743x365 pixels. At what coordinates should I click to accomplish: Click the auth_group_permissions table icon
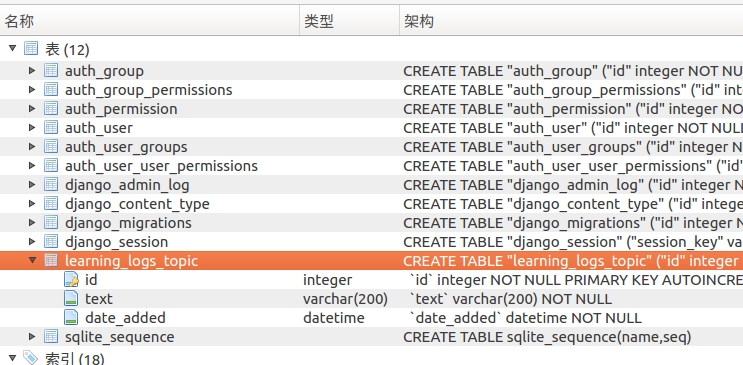tap(51, 89)
